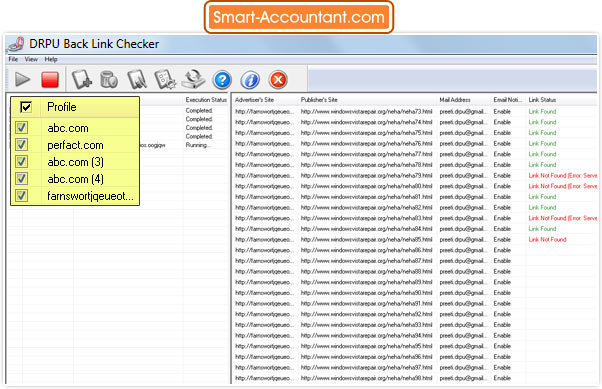The width and height of the screenshot is (602, 389).
Task: Select publisher URL ending neha74.html
Action: click(x=366, y=122)
